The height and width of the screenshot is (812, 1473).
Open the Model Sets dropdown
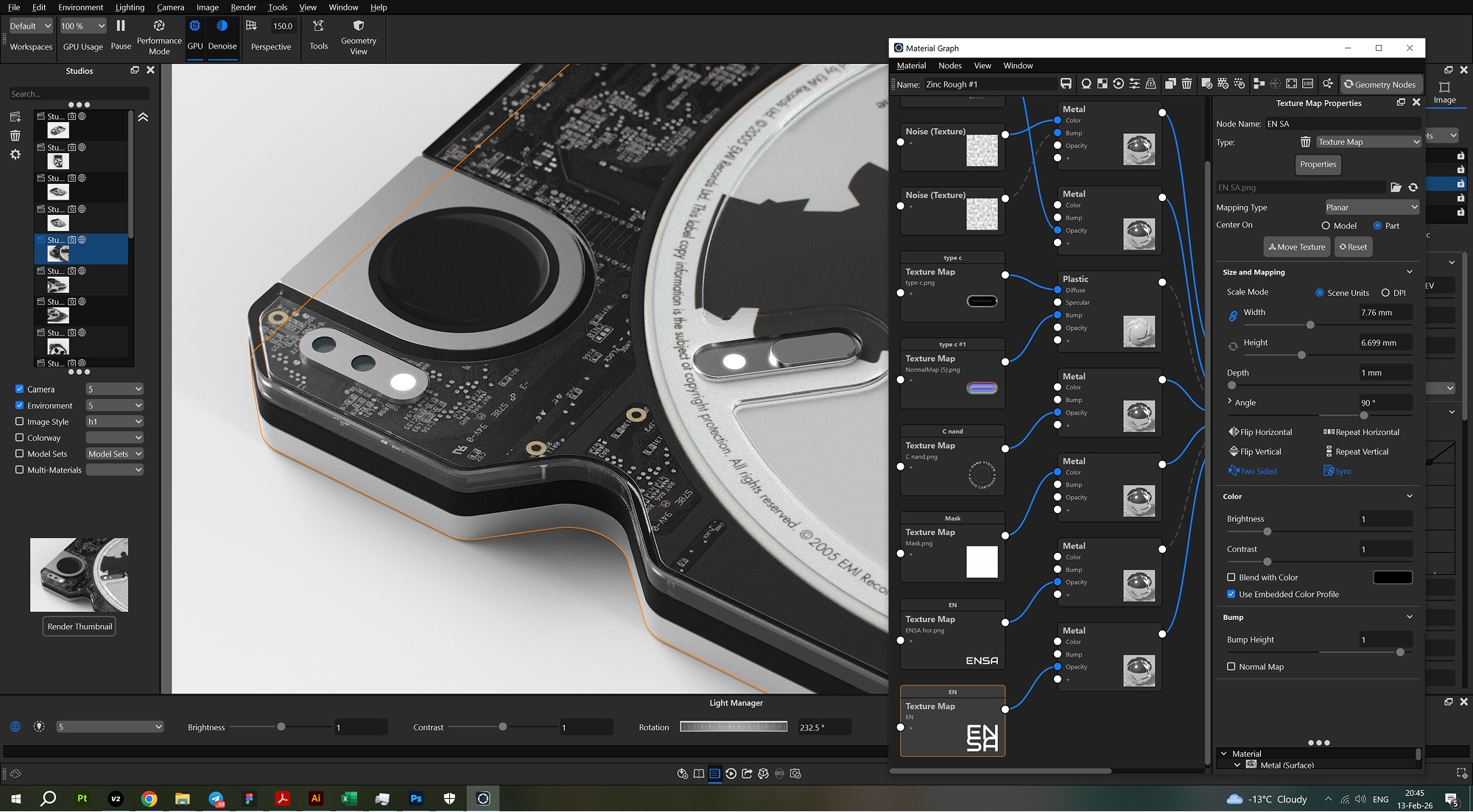coord(114,454)
